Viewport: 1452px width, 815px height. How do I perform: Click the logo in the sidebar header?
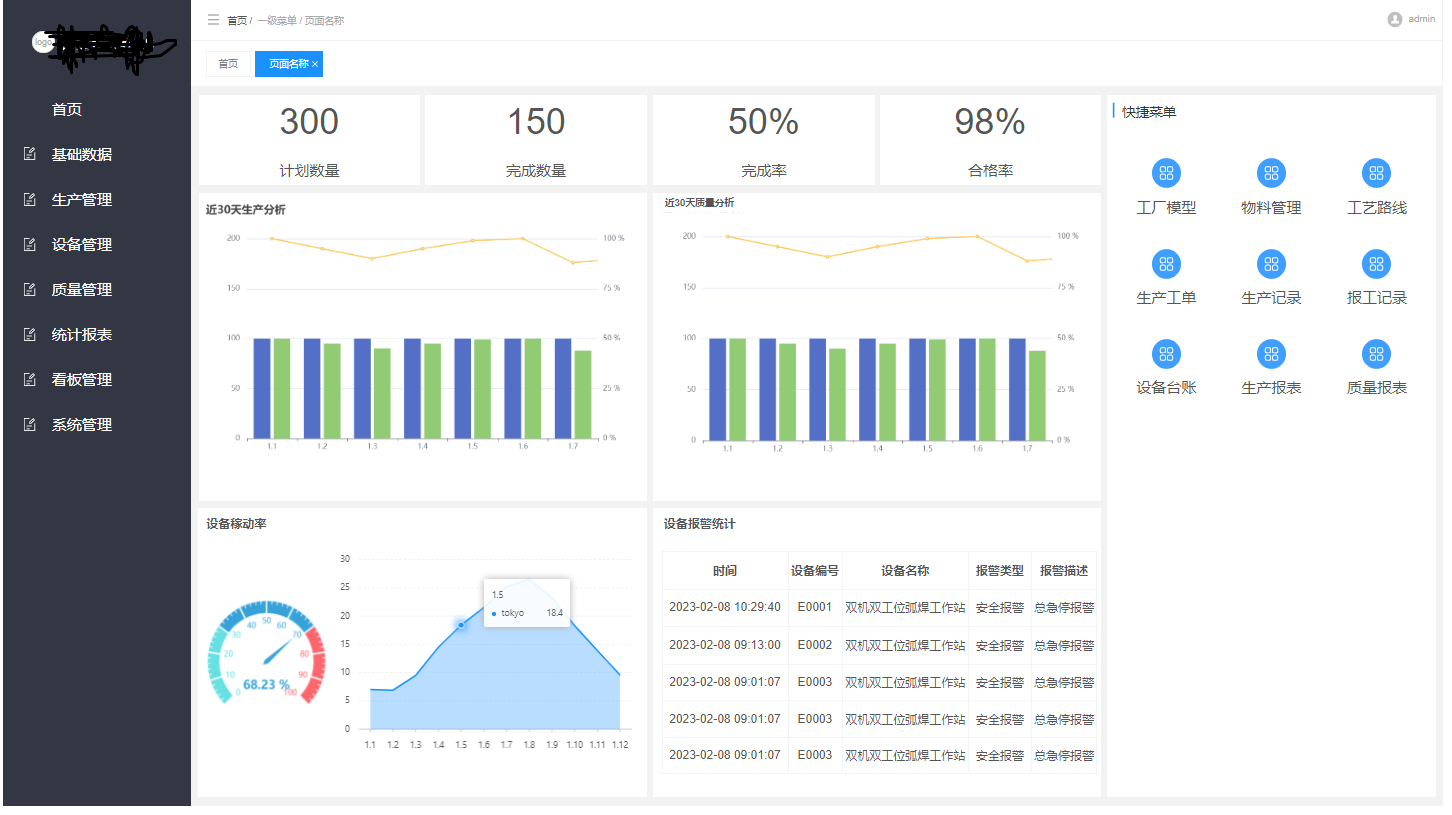point(42,43)
